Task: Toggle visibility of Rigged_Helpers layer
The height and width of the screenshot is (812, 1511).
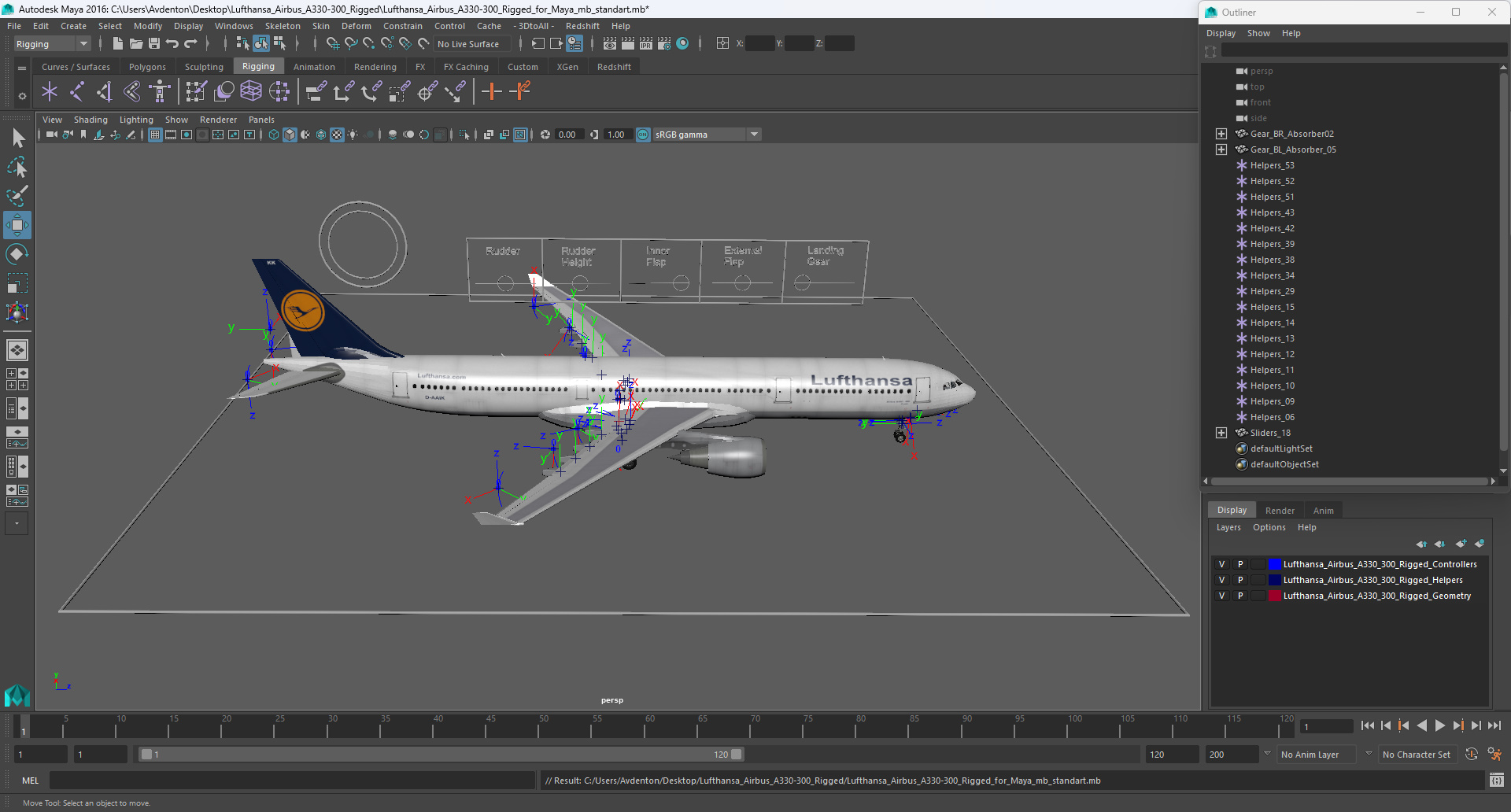Action: tap(1222, 580)
